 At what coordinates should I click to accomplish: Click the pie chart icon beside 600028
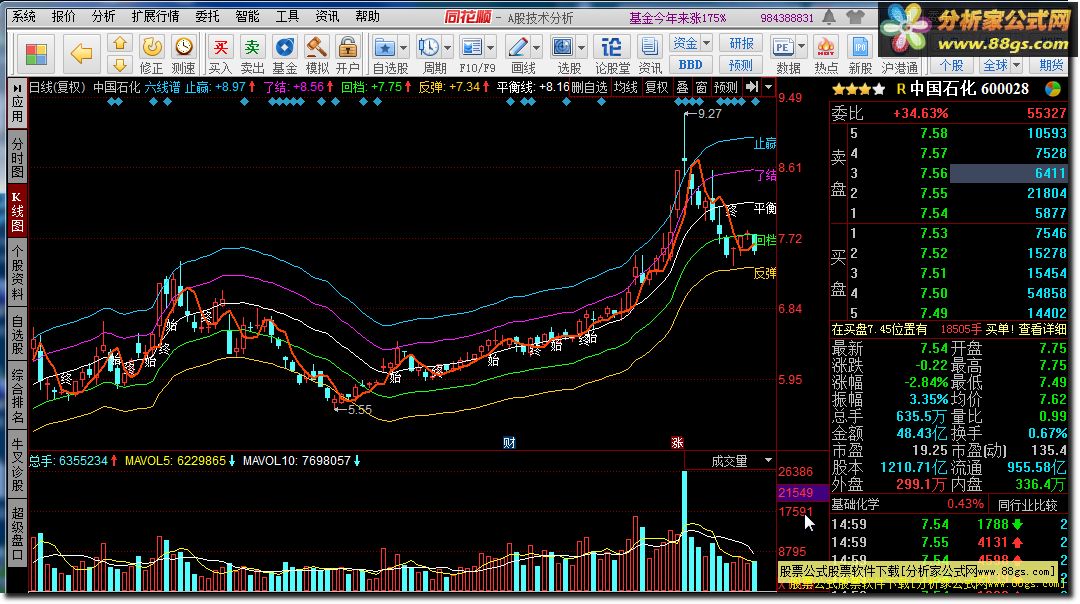coord(1052,89)
